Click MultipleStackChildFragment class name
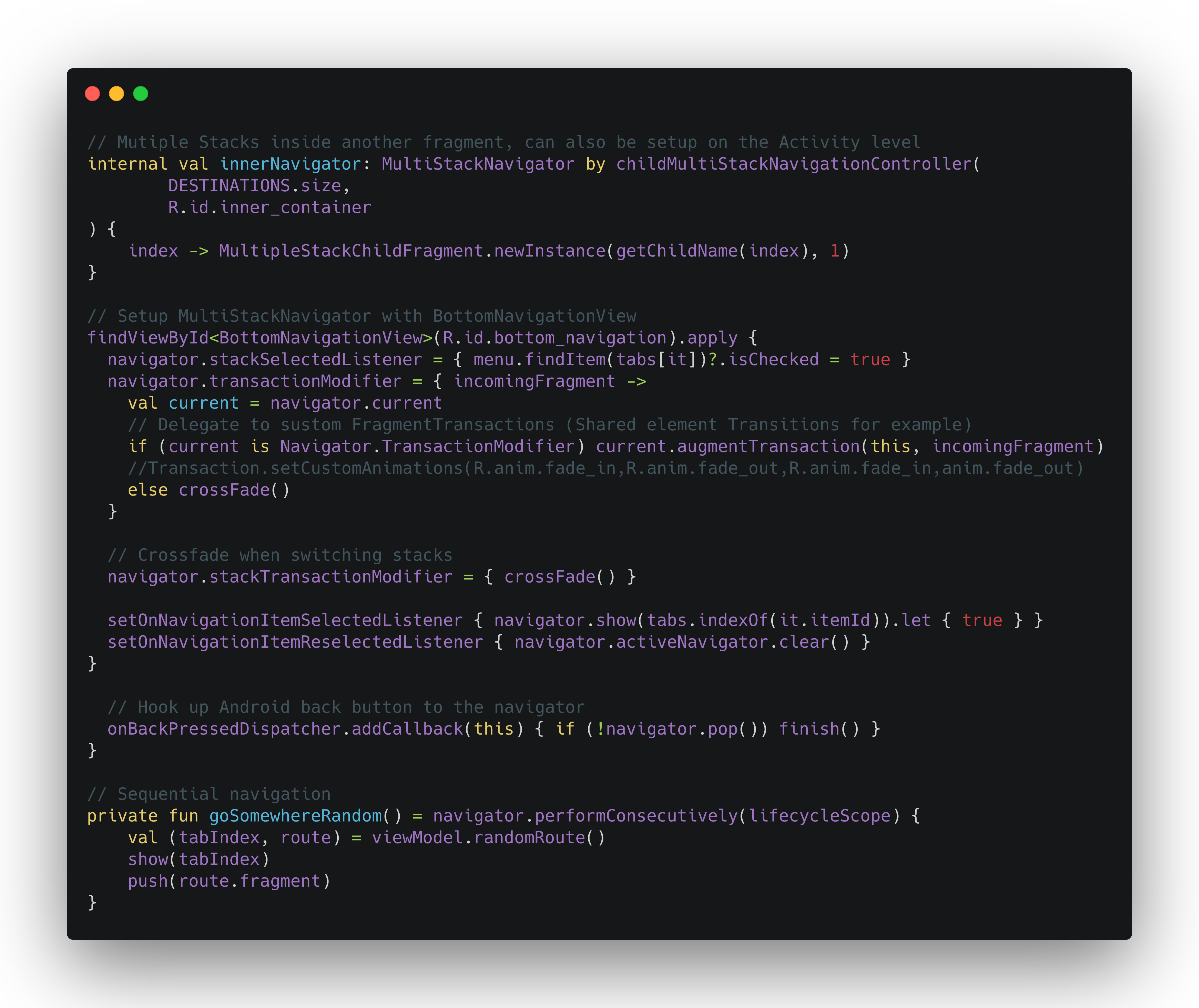This screenshot has width=1199, height=1008. 351,251
